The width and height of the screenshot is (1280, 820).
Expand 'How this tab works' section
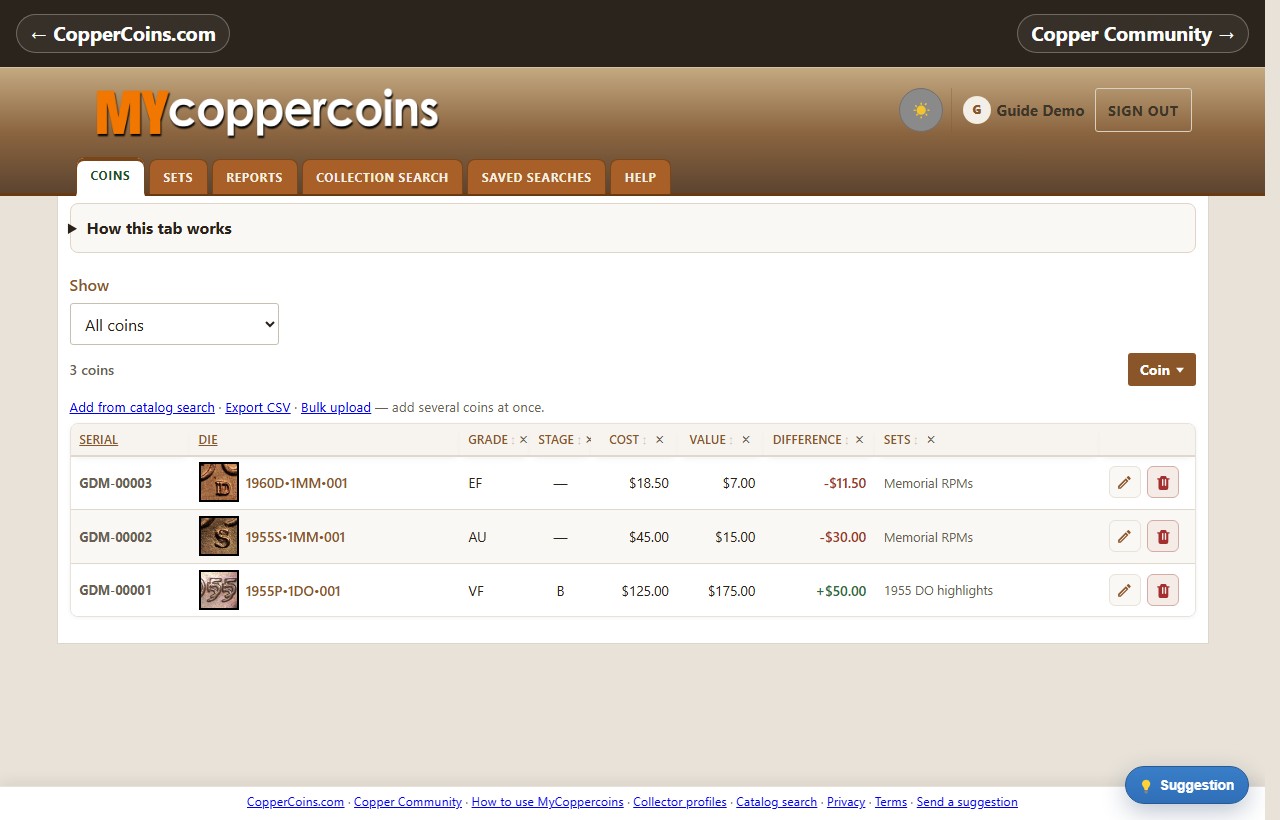[632, 228]
